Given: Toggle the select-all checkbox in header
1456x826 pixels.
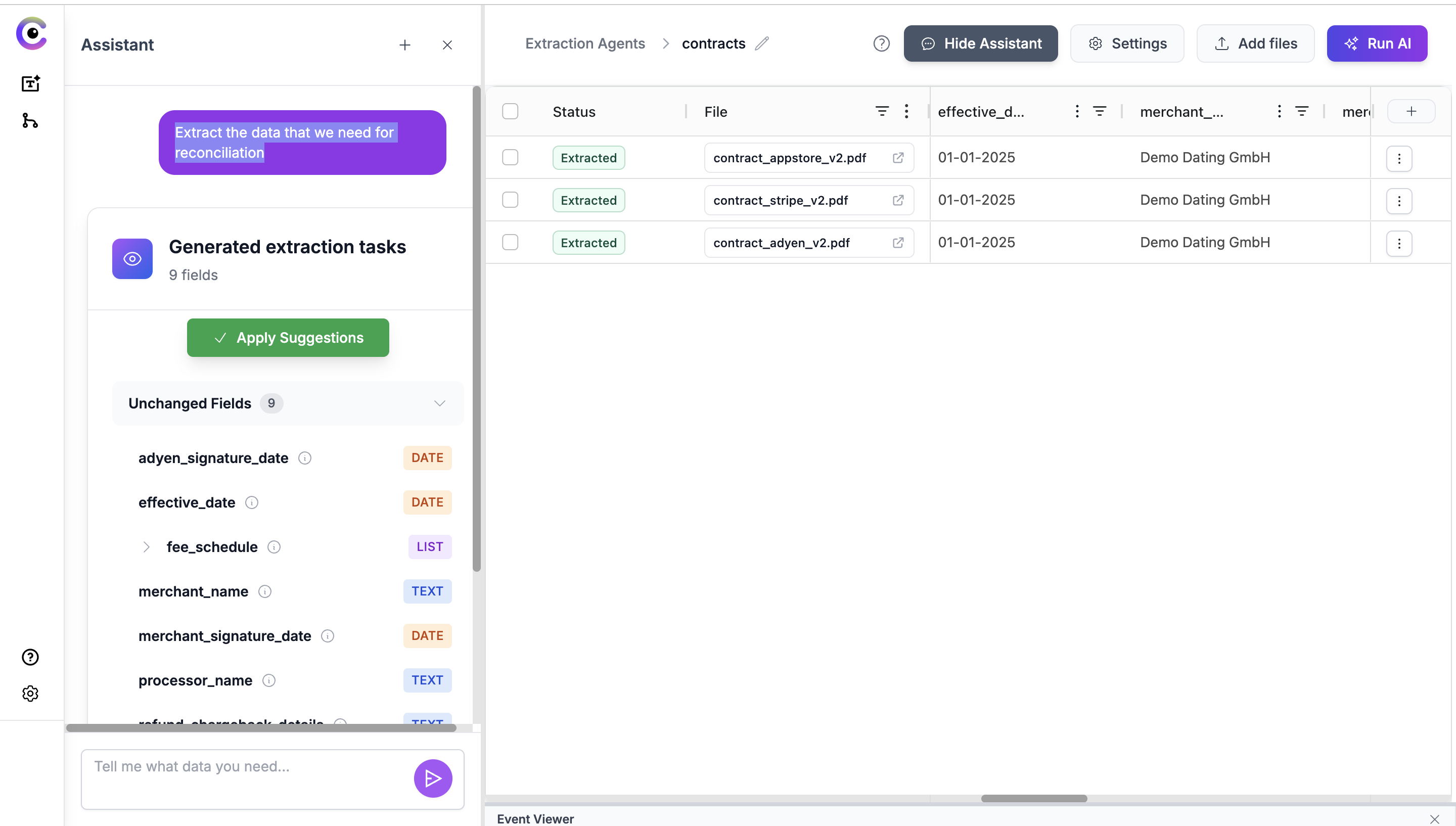Looking at the screenshot, I should pyautogui.click(x=510, y=111).
